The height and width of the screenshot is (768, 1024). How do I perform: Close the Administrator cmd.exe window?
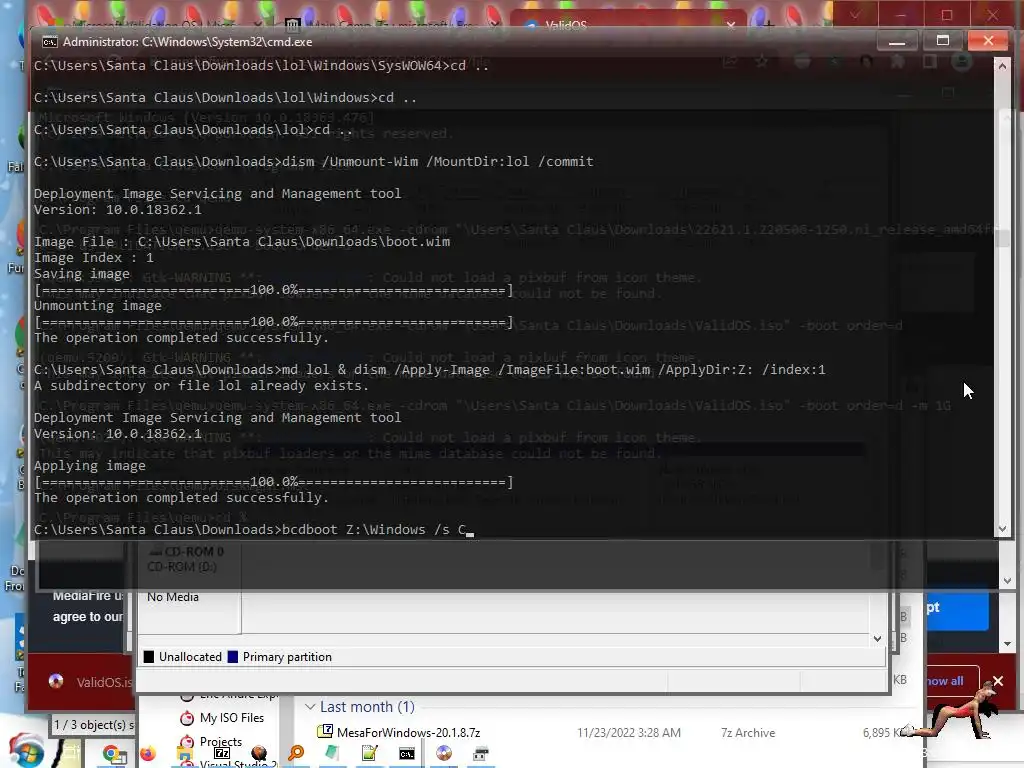click(988, 41)
